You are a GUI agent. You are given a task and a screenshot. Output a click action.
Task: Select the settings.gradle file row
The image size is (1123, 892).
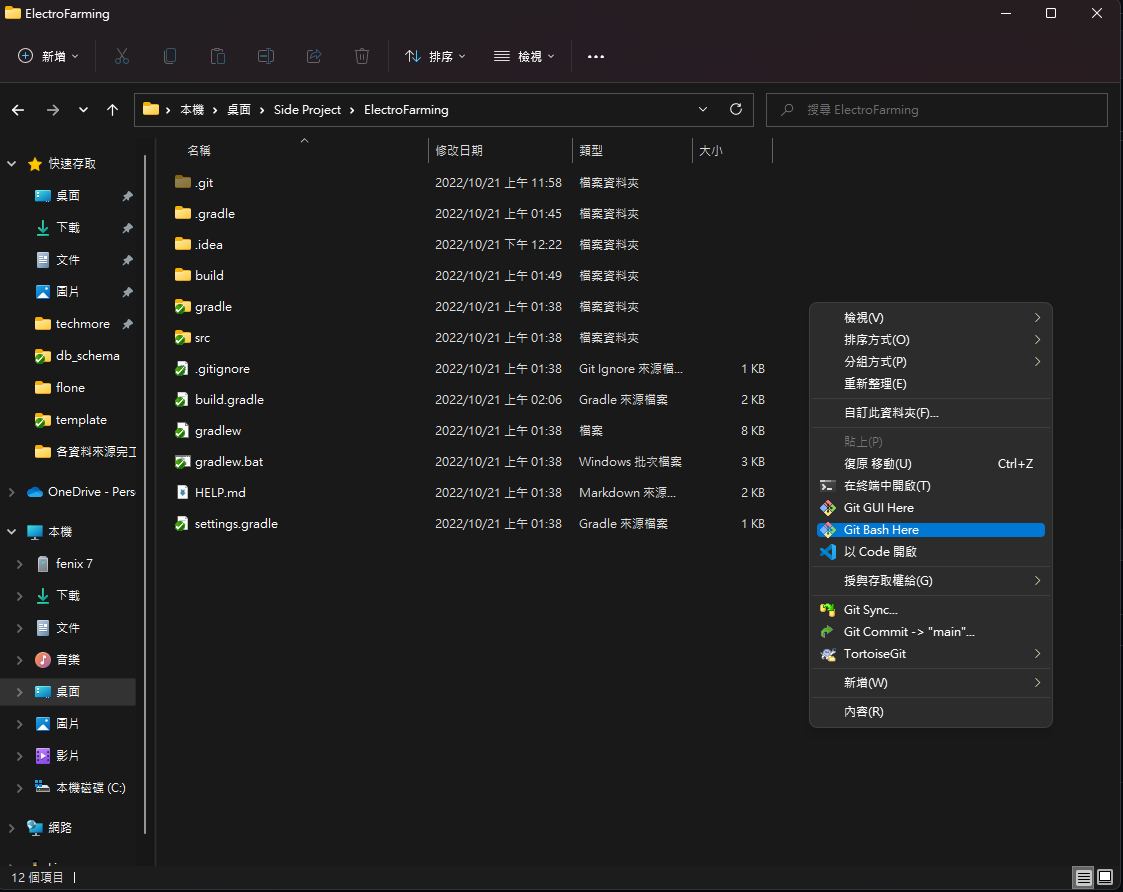(x=471, y=524)
